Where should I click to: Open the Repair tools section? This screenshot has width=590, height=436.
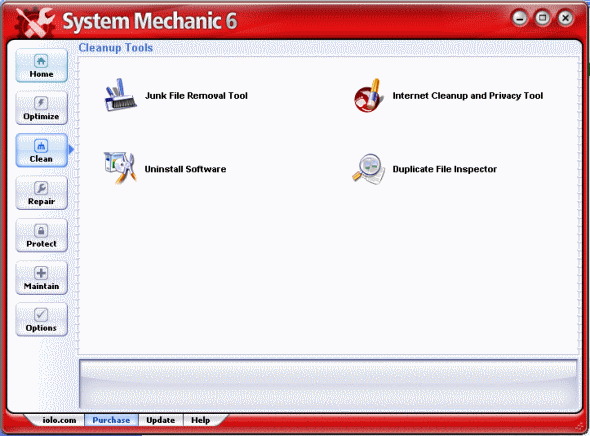(x=41, y=193)
